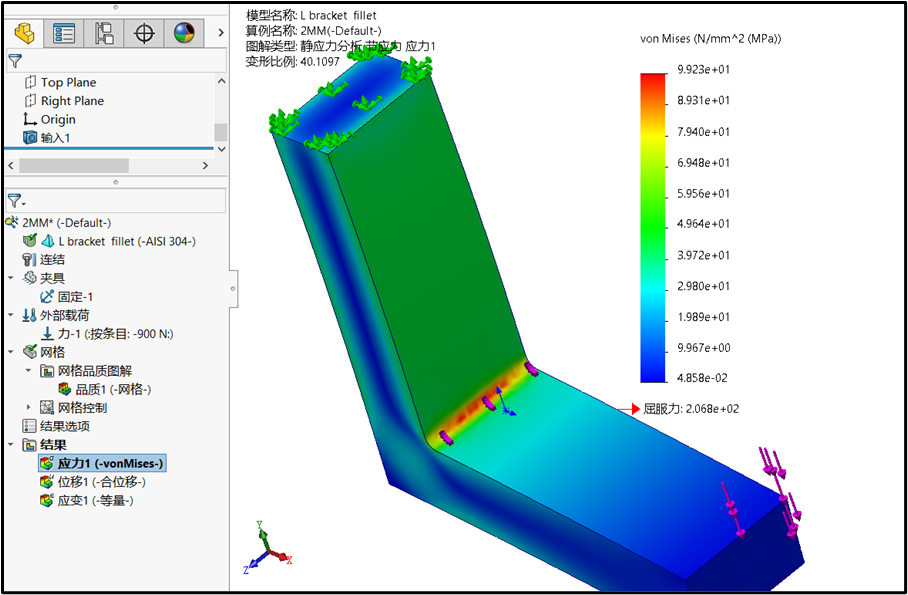
Task: Select the 固定-1 fixture icon
Action: click(x=46, y=297)
